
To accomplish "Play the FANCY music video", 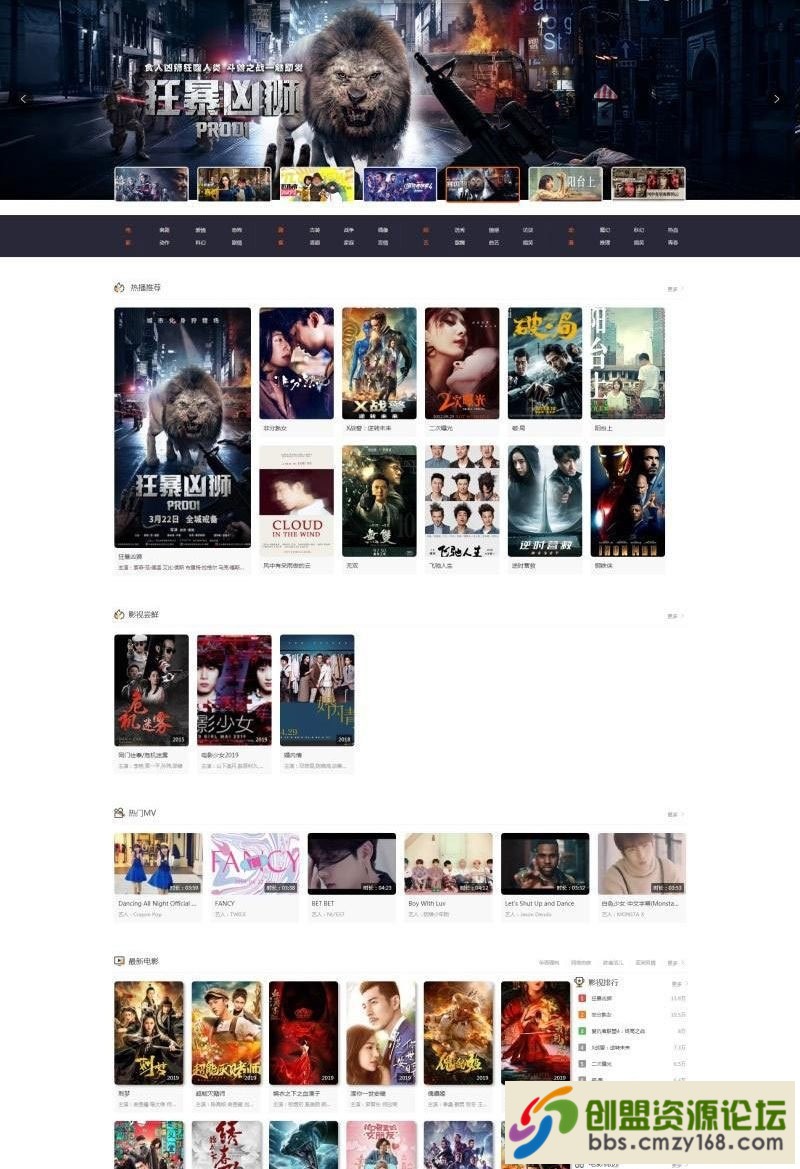I will [255, 863].
